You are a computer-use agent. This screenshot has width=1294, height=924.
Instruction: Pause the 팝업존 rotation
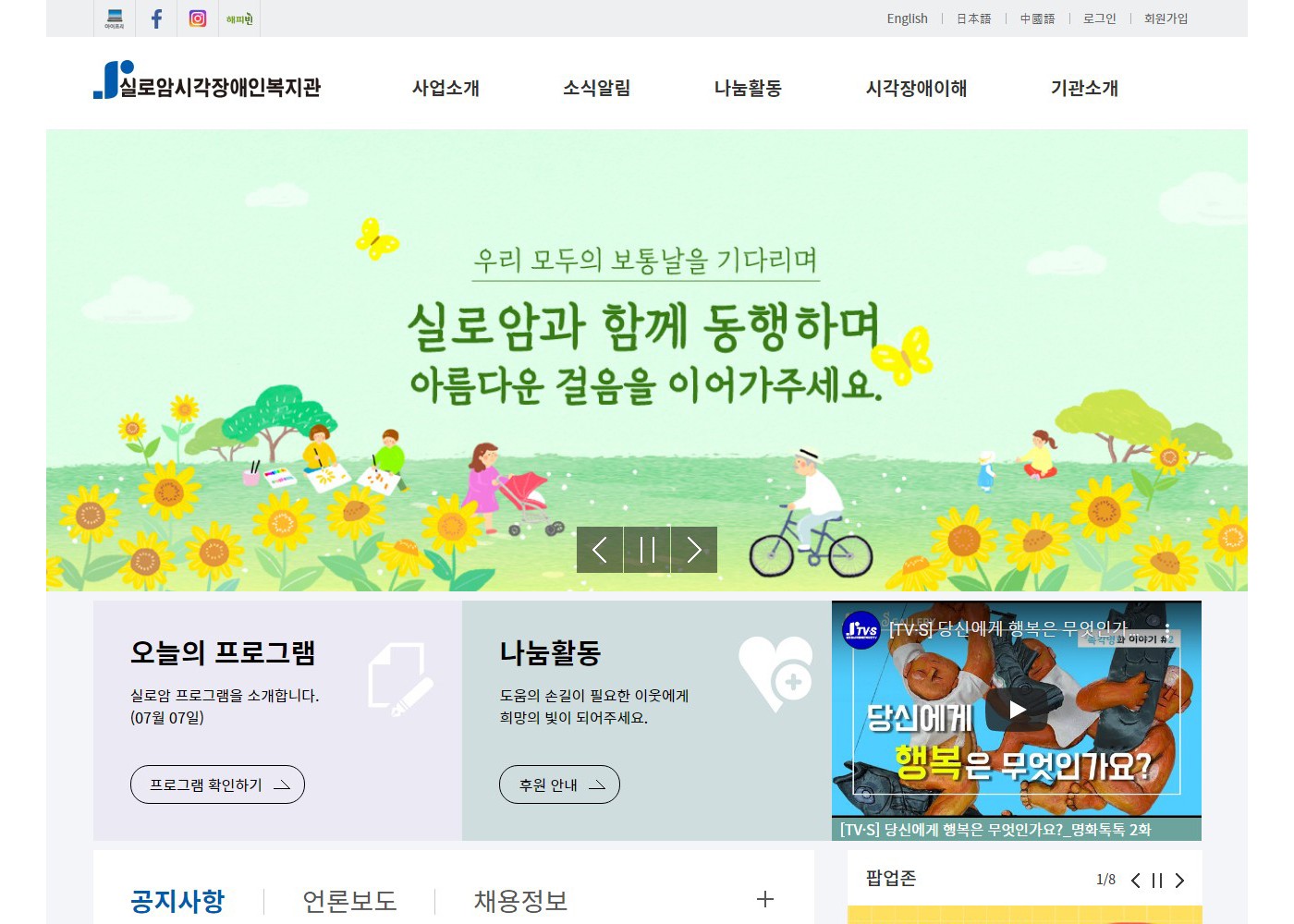click(x=1157, y=881)
